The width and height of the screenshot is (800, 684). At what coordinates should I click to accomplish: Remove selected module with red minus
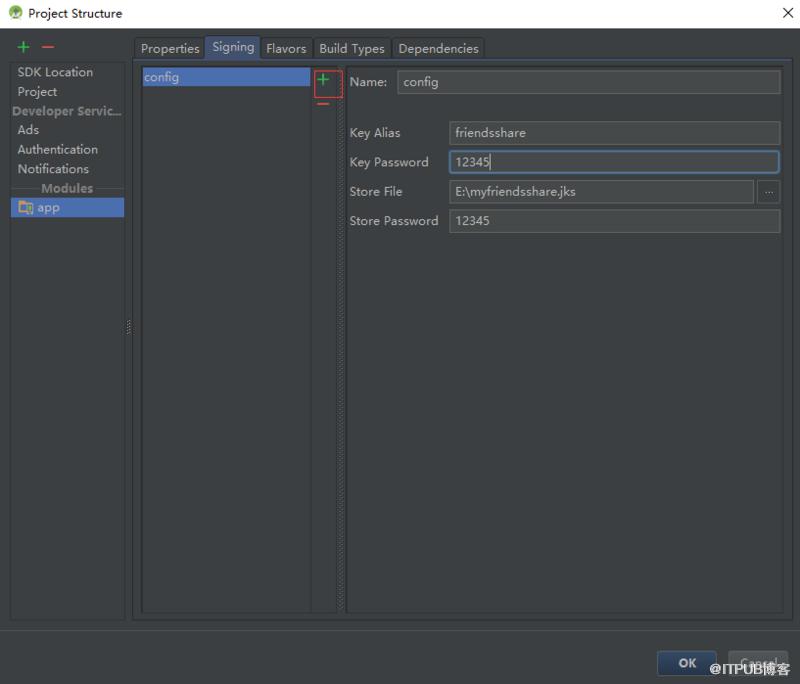[x=48, y=47]
